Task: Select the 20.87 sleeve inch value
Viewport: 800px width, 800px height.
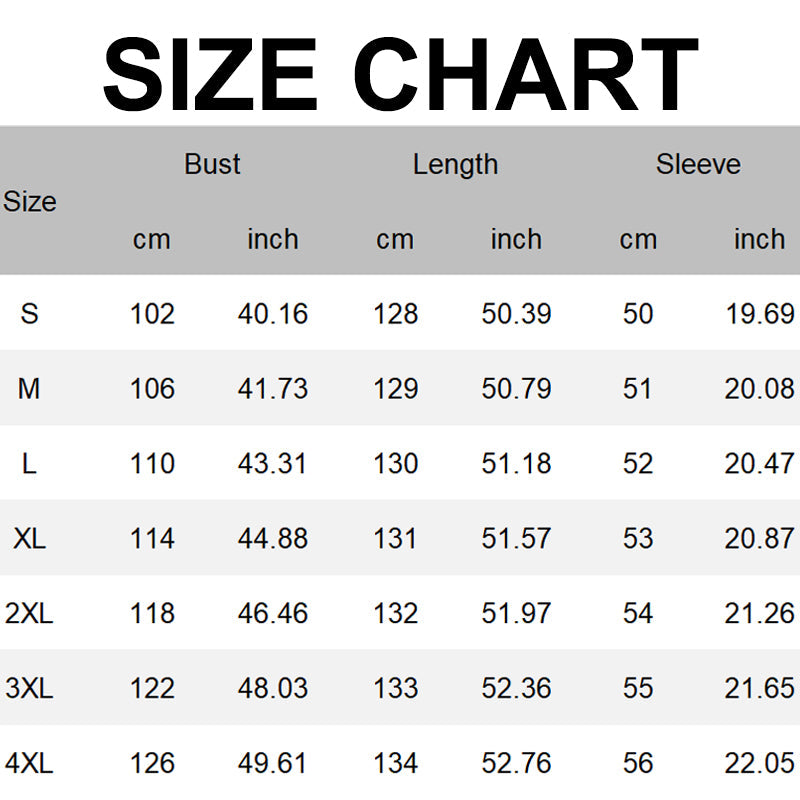Action: click(759, 538)
